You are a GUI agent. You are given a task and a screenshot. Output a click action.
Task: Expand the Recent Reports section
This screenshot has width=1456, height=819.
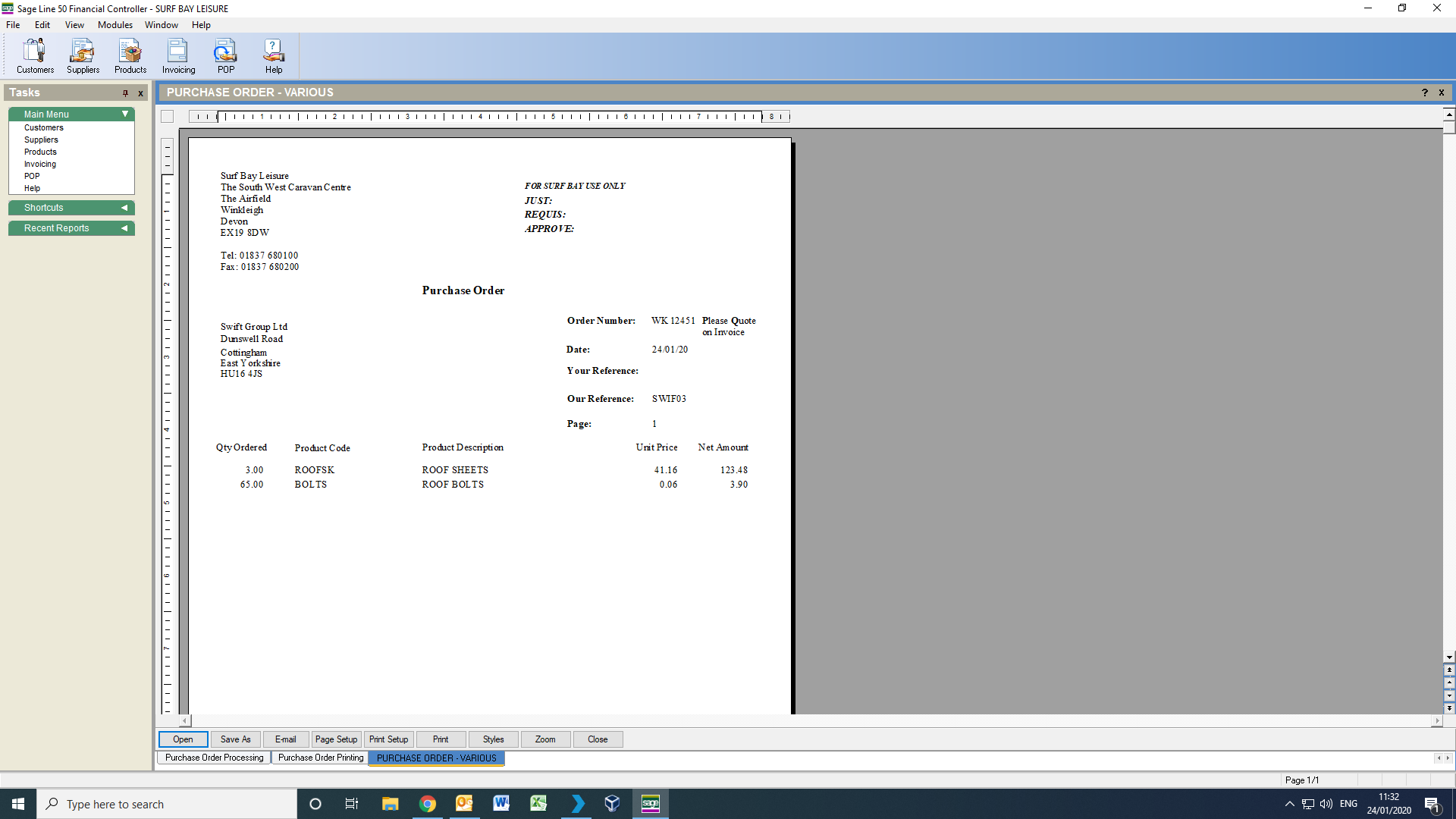(x=124, y=228)
